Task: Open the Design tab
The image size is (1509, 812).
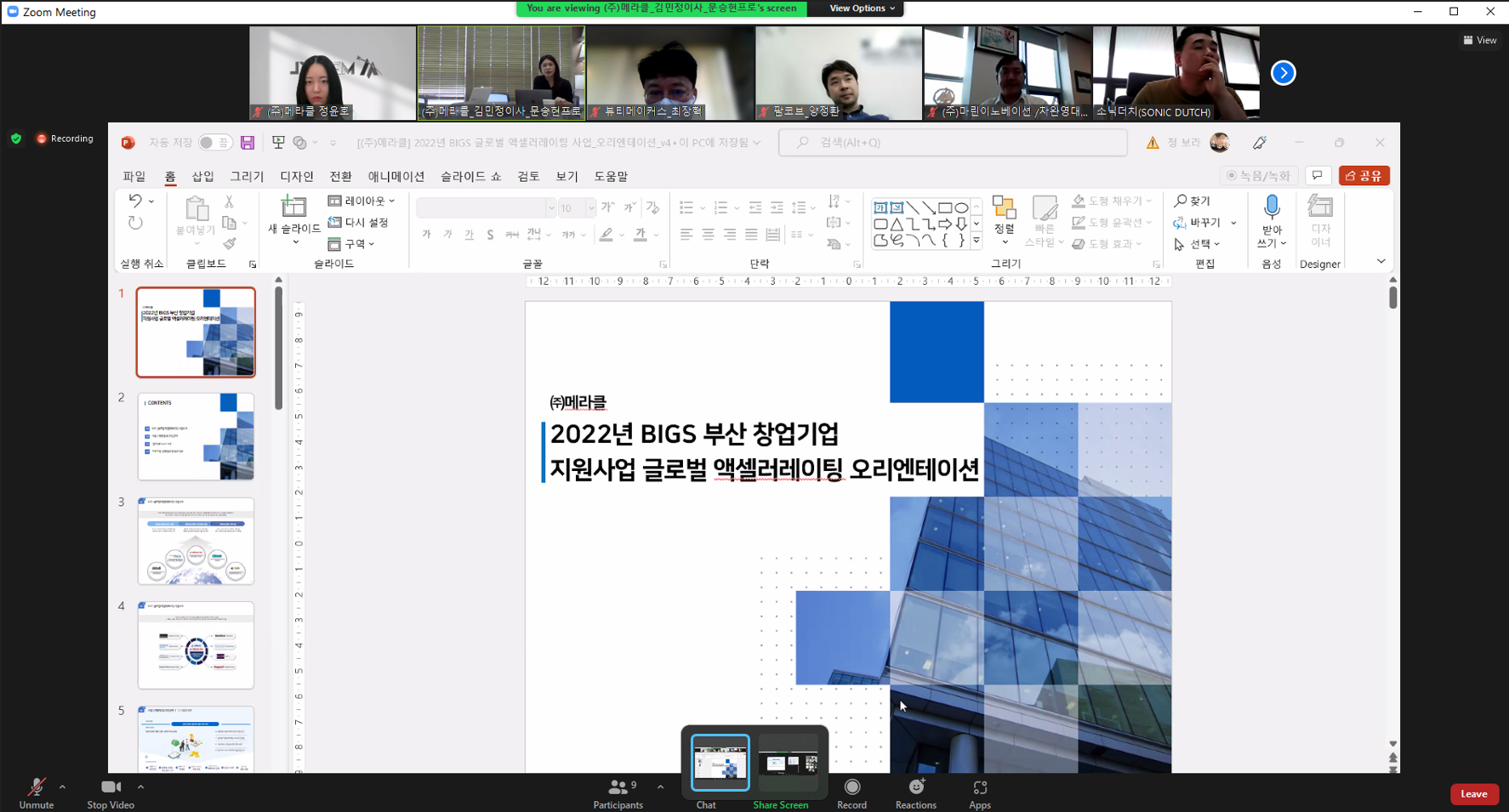Action: click(x=297, y=176)
